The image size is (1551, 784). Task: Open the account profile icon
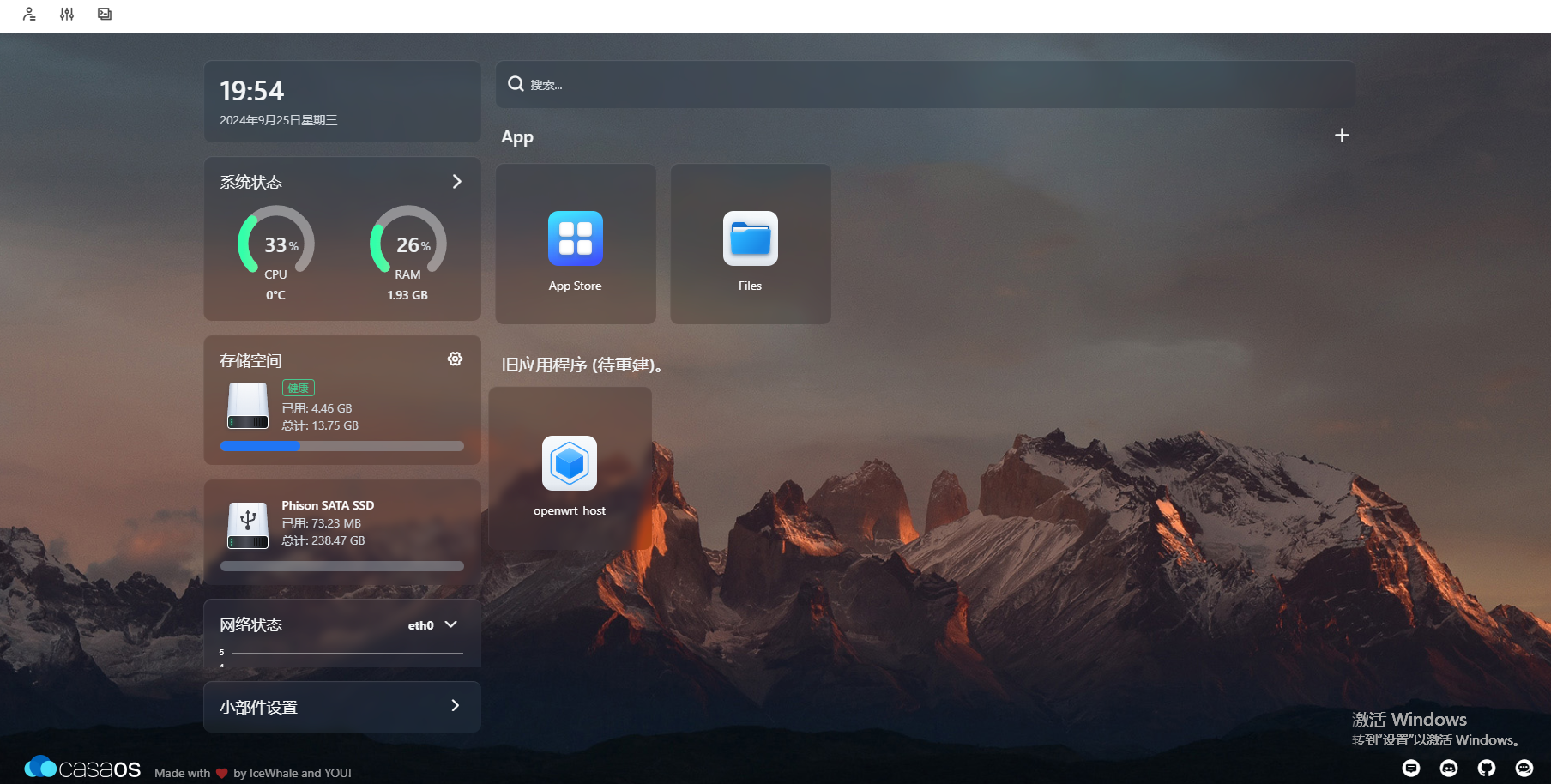pos(29,14)
